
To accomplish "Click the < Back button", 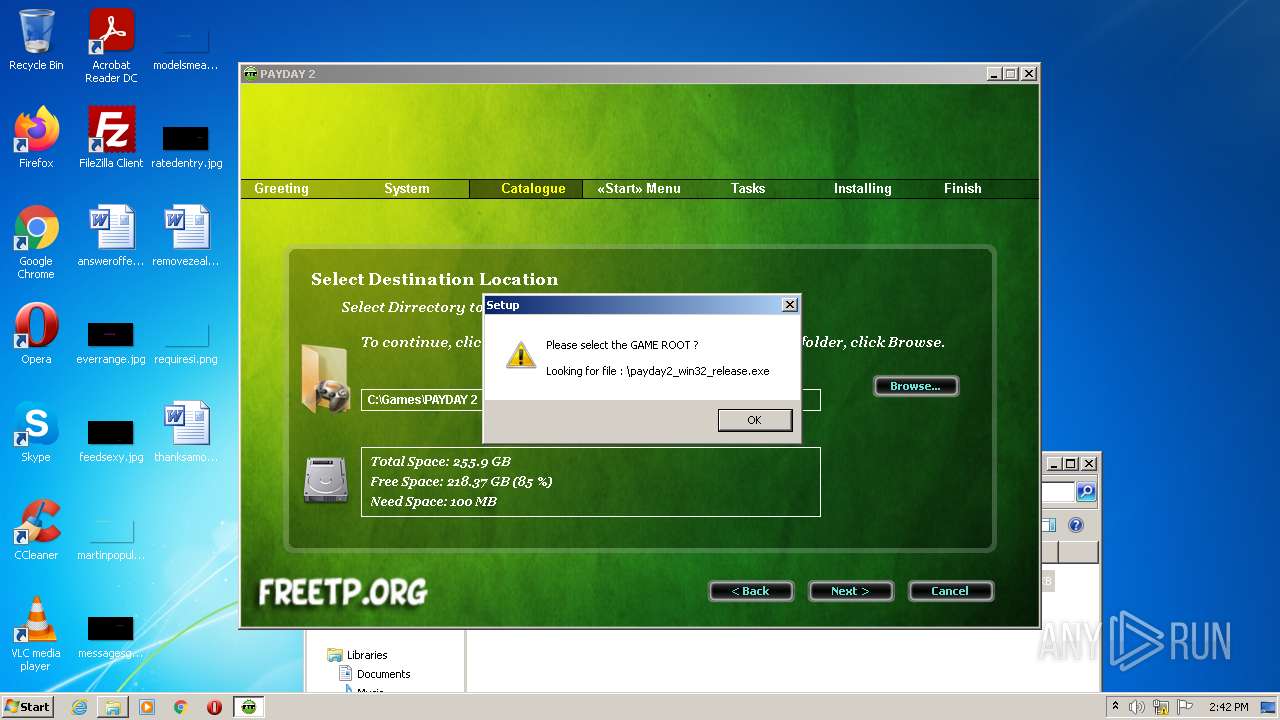I will pos(751,591).
